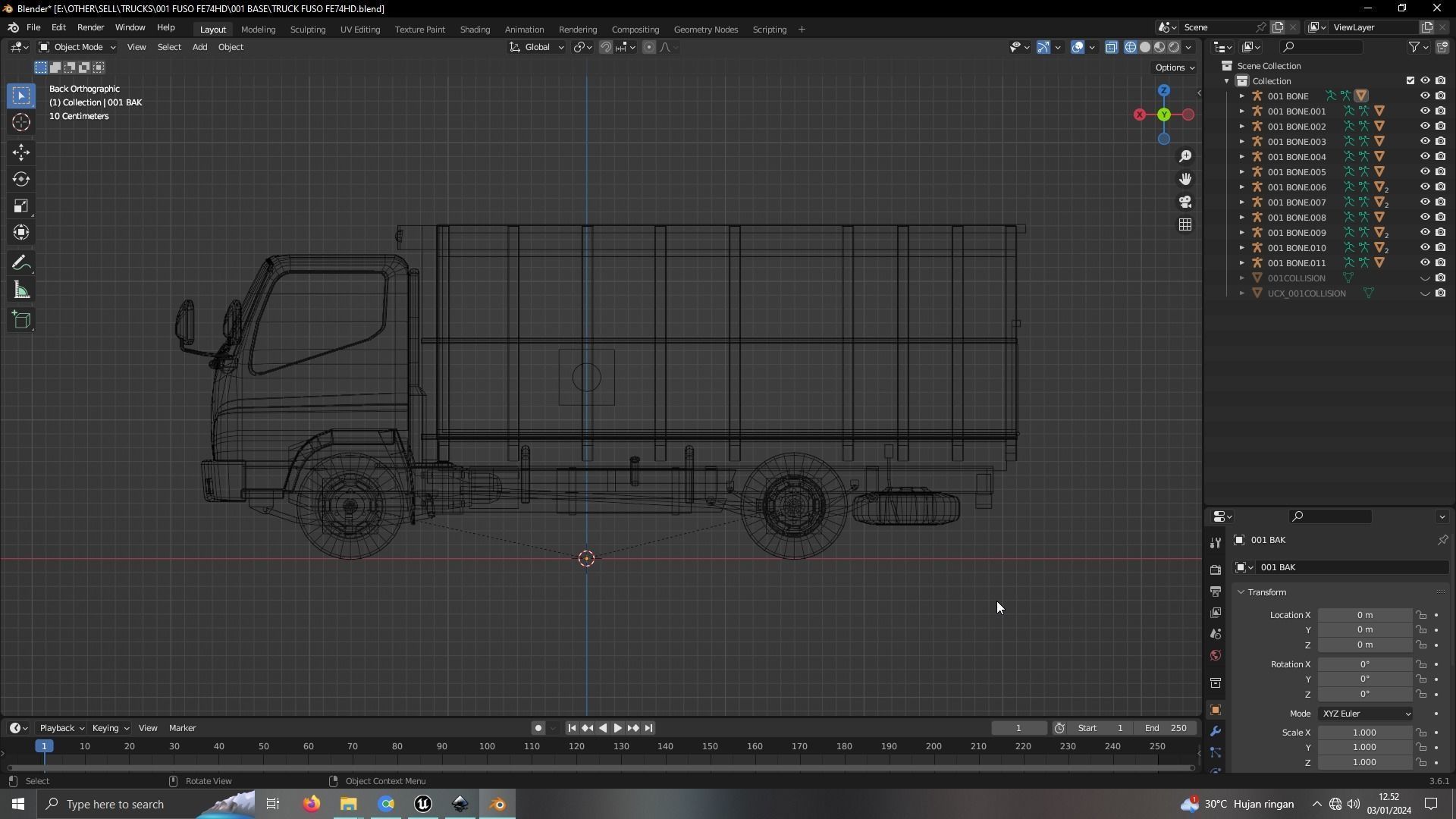Activate the Select Box tool
Image resolution: width=1456 pixels, height=819 pixels.
21,96
